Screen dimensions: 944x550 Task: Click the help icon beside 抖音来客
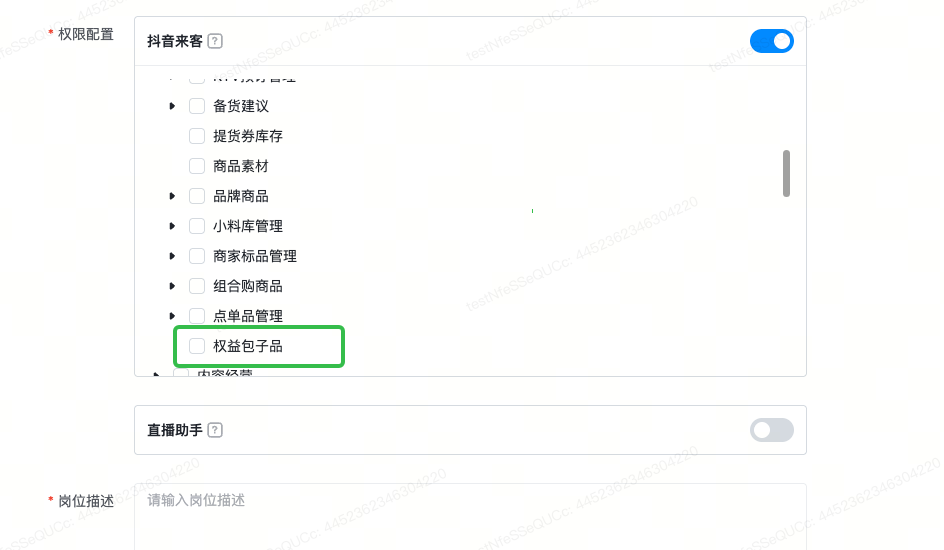coord(215,41)
